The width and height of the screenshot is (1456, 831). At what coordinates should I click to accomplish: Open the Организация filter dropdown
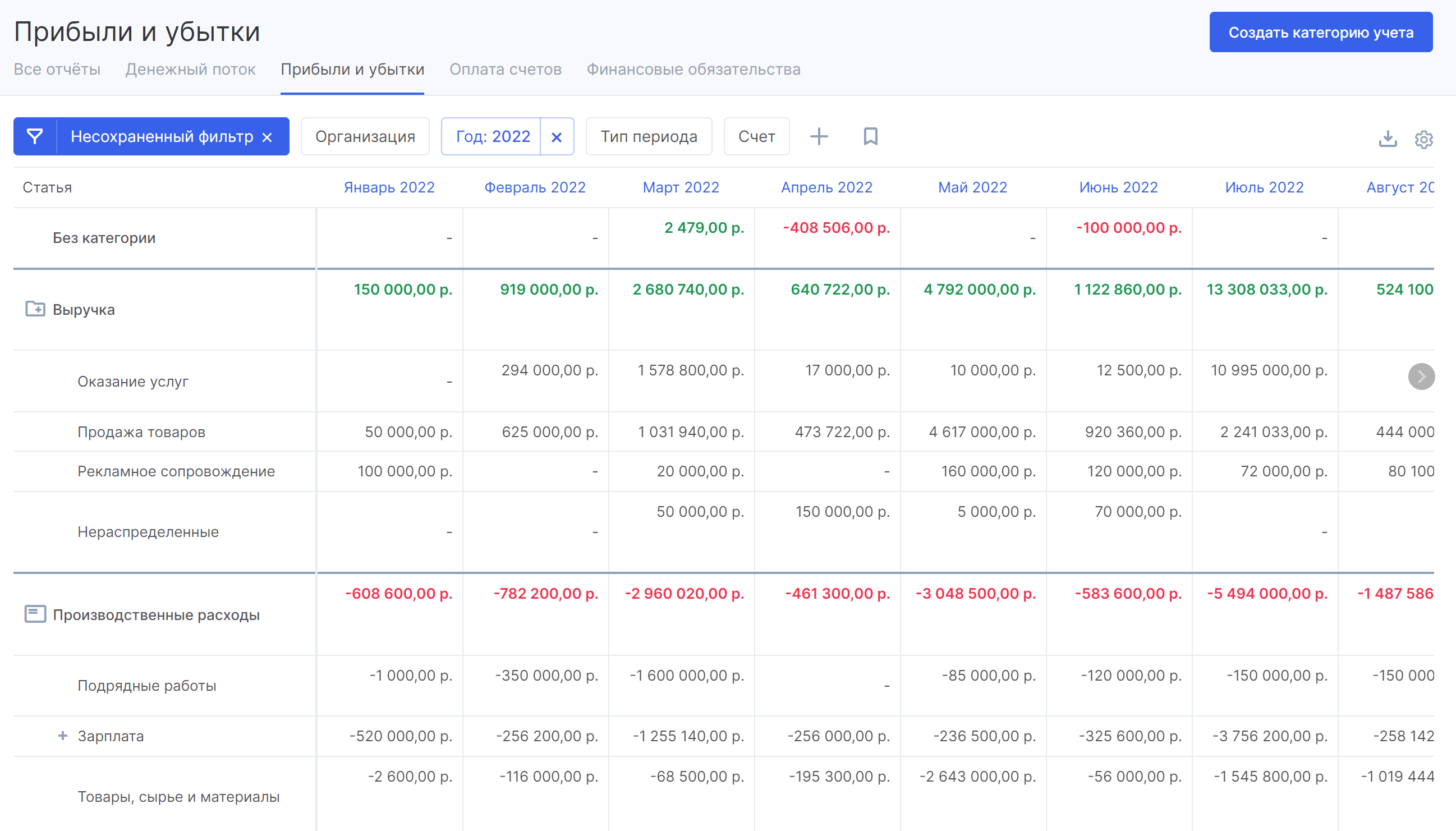click(x=365, y=136)
